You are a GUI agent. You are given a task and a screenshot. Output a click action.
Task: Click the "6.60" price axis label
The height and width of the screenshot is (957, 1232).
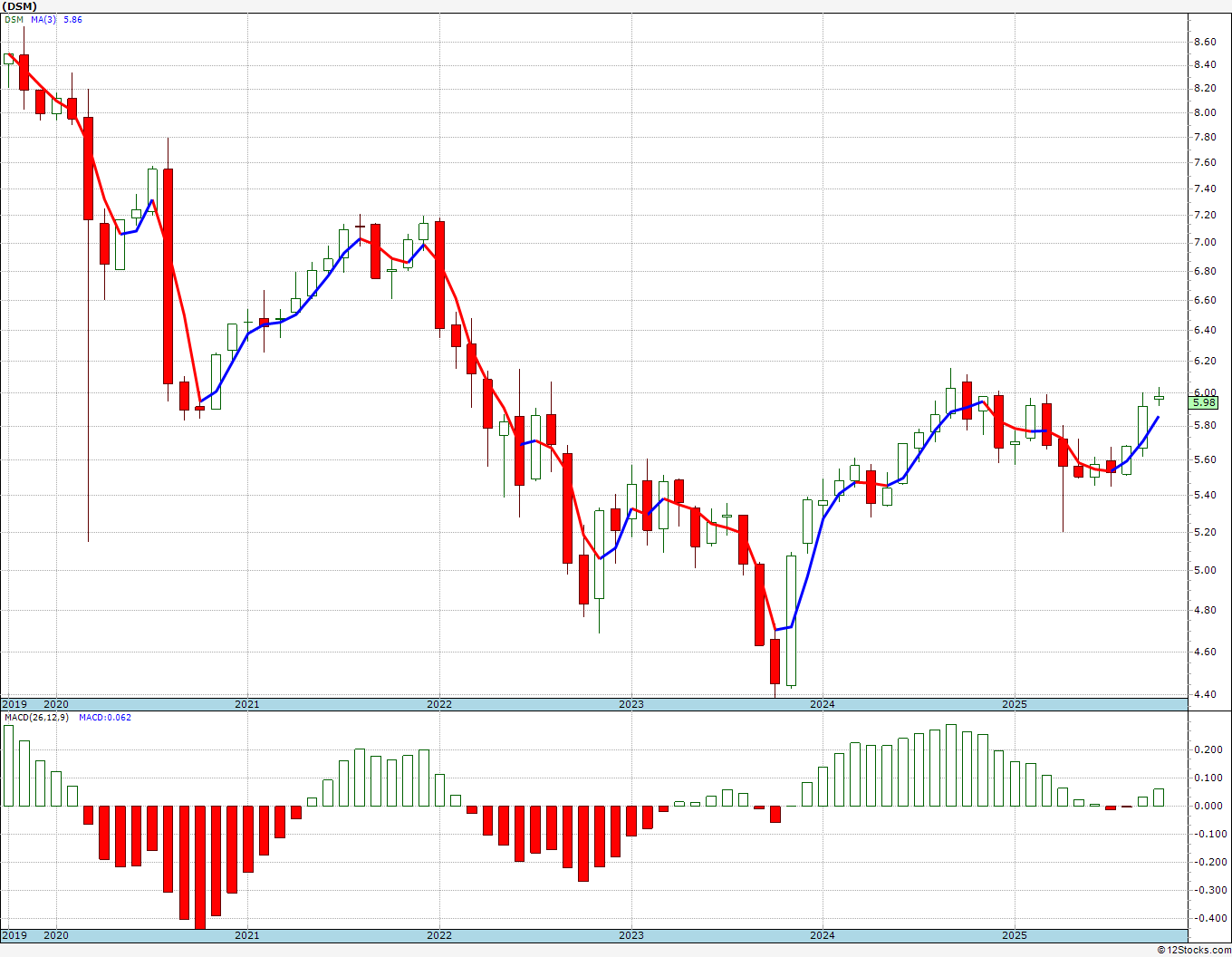1205,300
